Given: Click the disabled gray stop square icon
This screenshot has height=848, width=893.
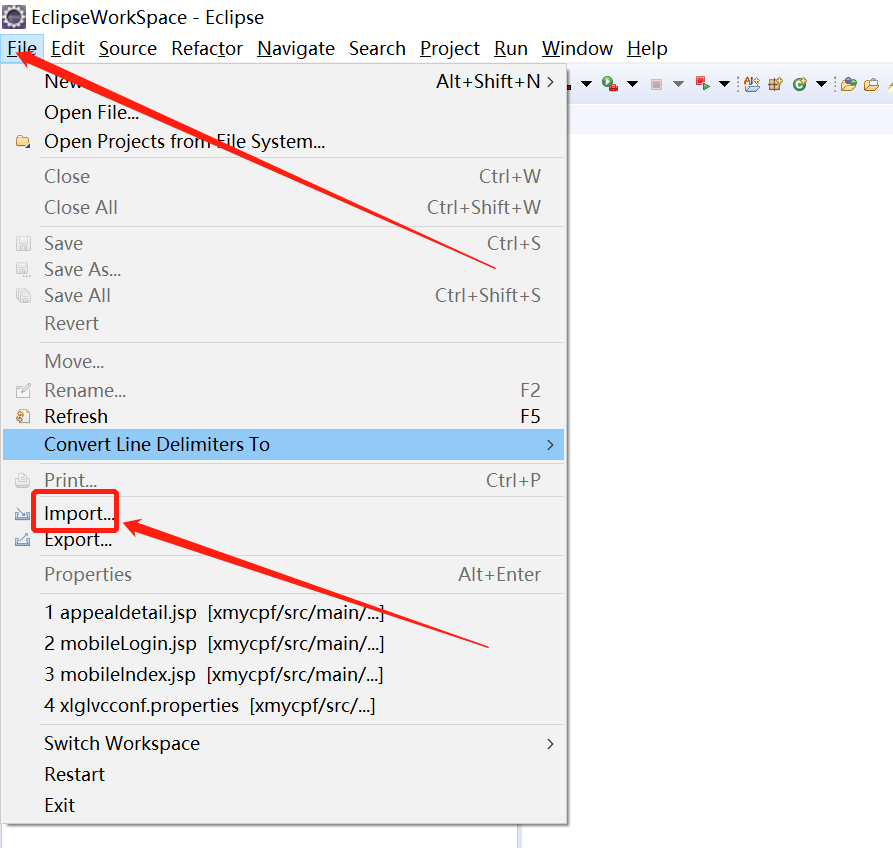Looking at the screenshot, I should [656, 84].
